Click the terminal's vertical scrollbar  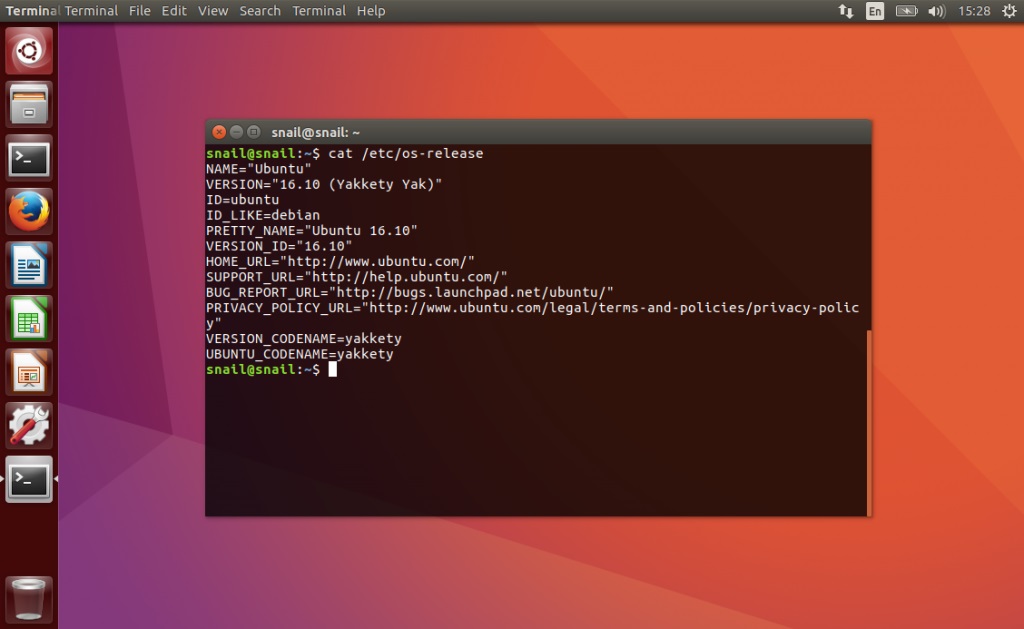pyautogui.click(x=869, y=423)
